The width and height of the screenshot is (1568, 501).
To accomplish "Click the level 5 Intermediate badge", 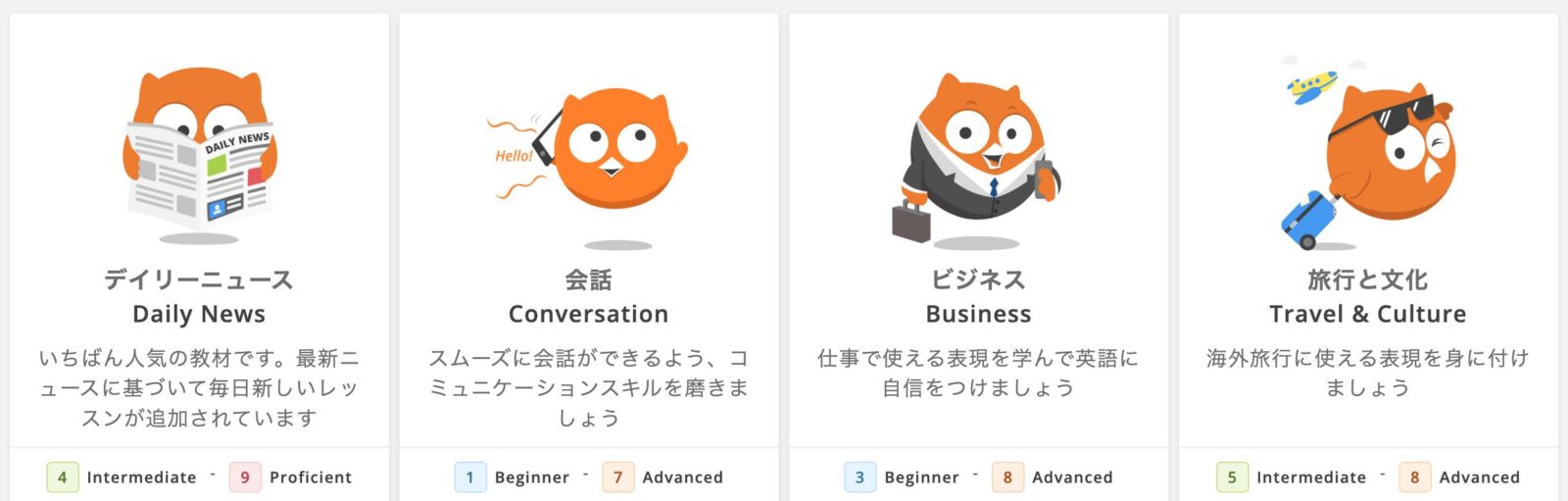I will point(1232,477).
